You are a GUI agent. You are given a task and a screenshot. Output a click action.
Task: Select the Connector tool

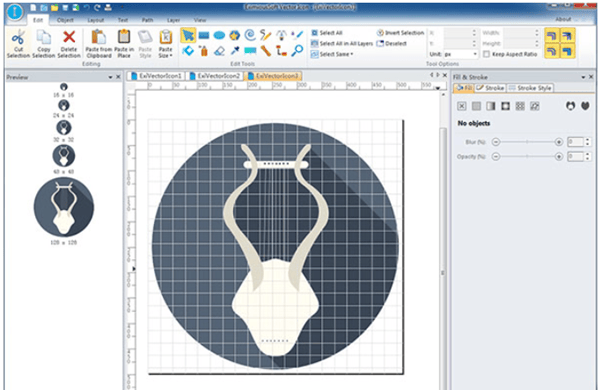pos(281,51)
